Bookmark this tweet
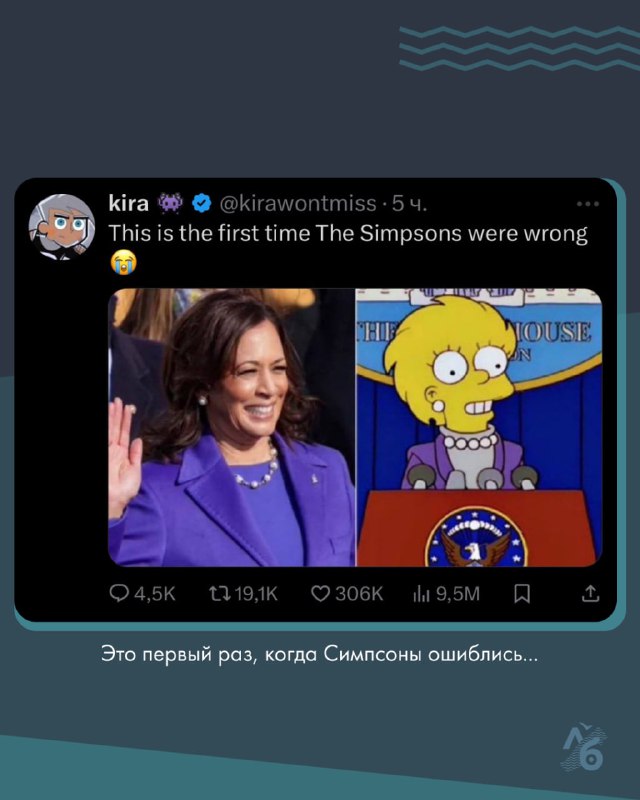 522,593
